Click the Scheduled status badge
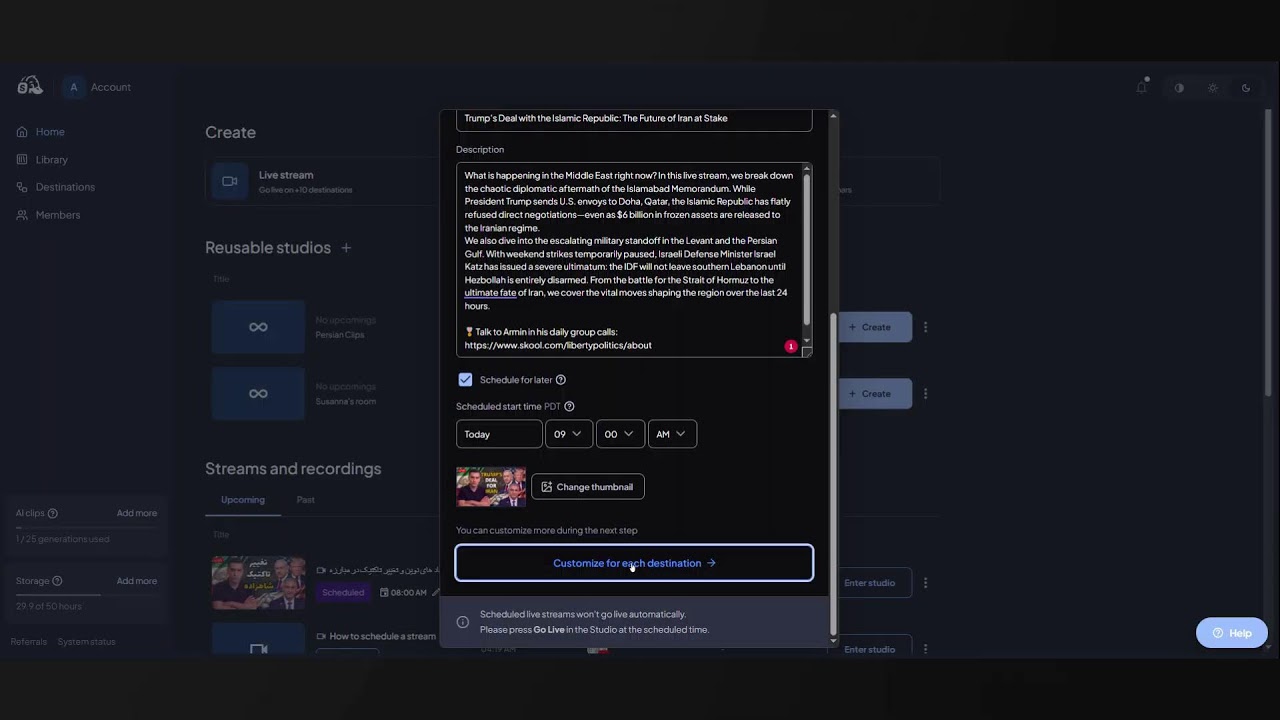 tap(343, 593)
